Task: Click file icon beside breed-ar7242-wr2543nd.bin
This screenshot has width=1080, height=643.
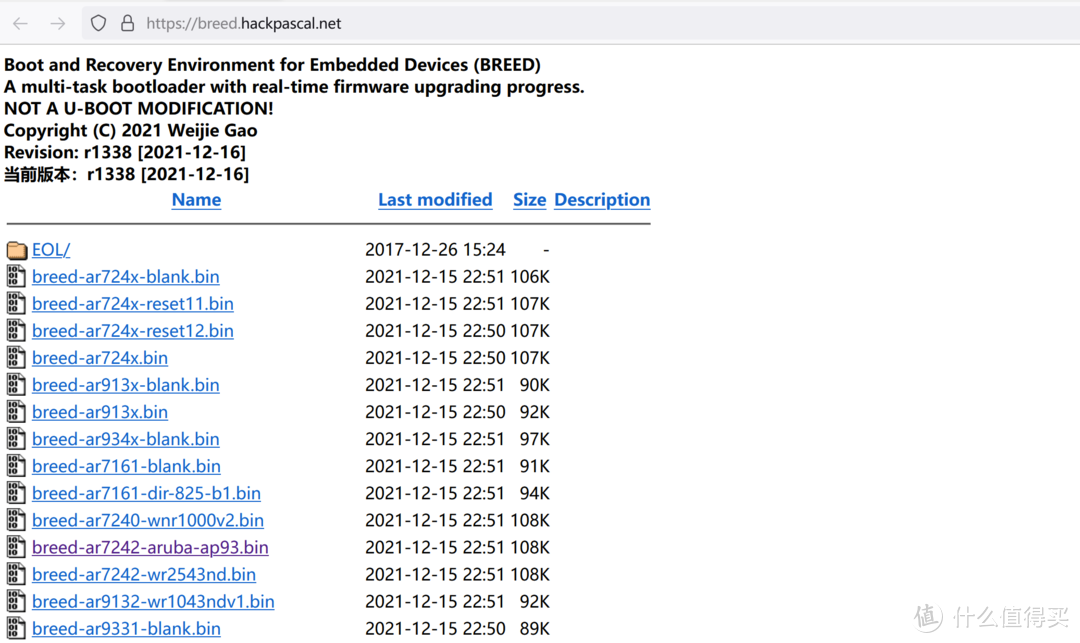Action: (16, 574)
